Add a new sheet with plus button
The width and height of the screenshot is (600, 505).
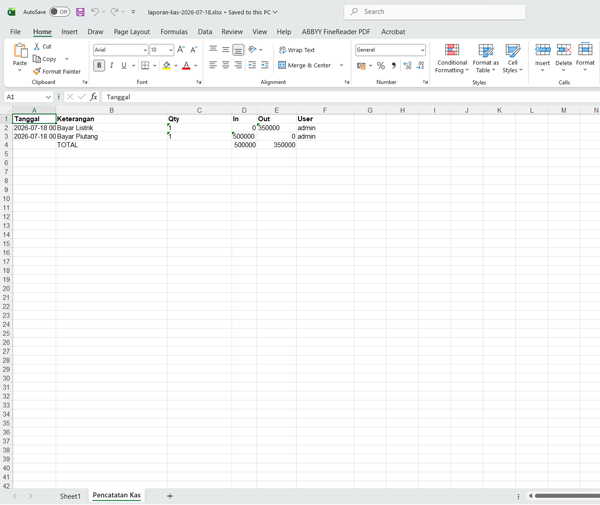tap(170, 496)
